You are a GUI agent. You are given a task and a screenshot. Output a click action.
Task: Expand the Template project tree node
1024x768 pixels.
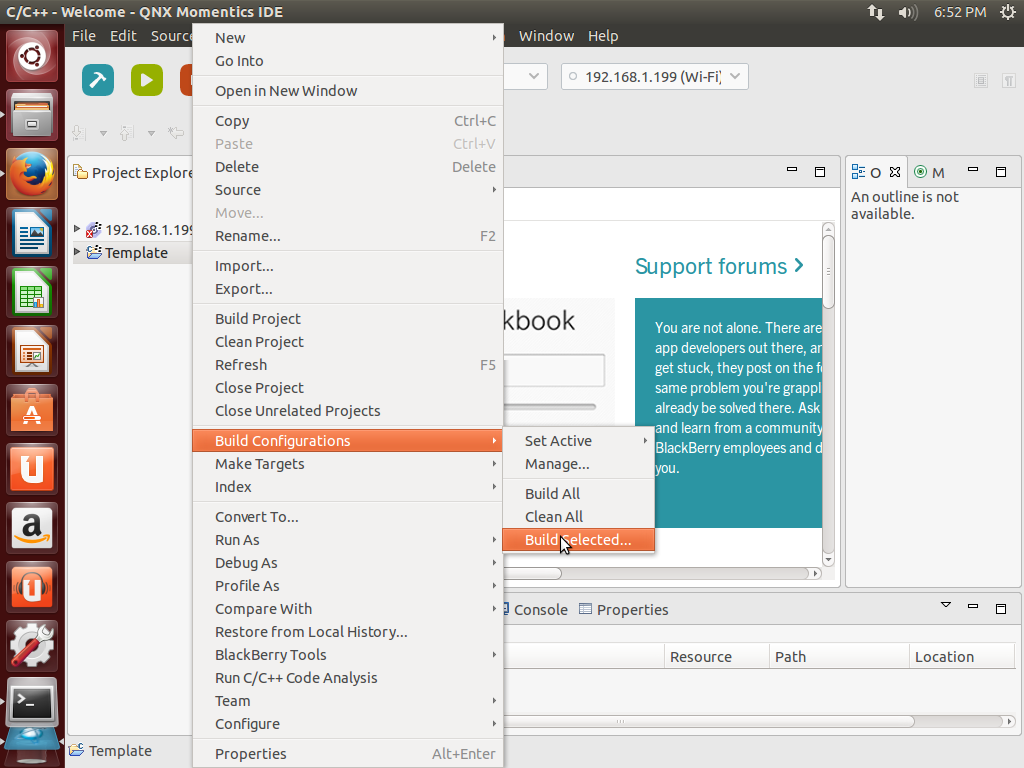click(x=77, y=251)
